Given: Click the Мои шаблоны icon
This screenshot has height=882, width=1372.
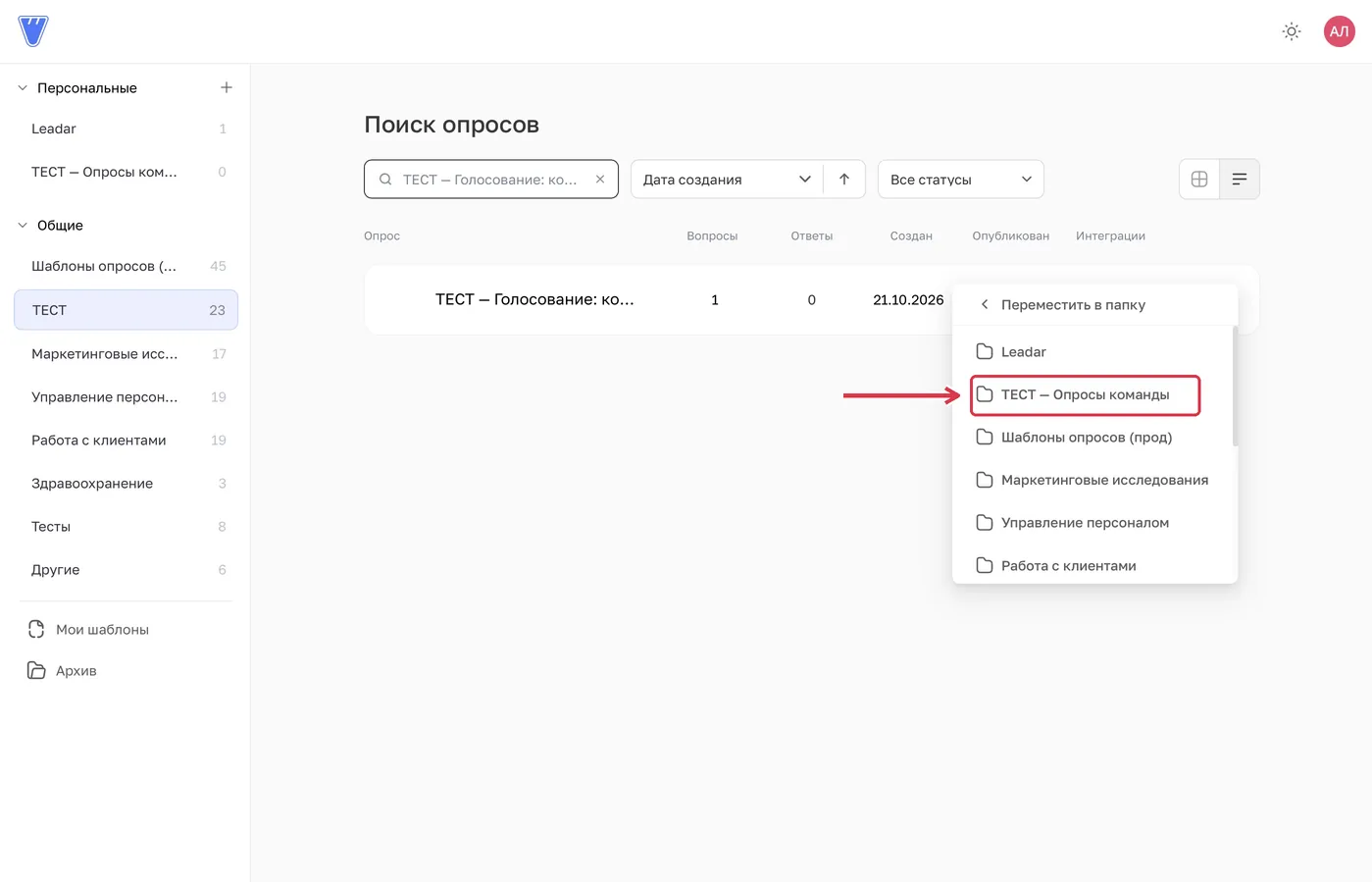Looking at the screenshot, I should point(36,629).
